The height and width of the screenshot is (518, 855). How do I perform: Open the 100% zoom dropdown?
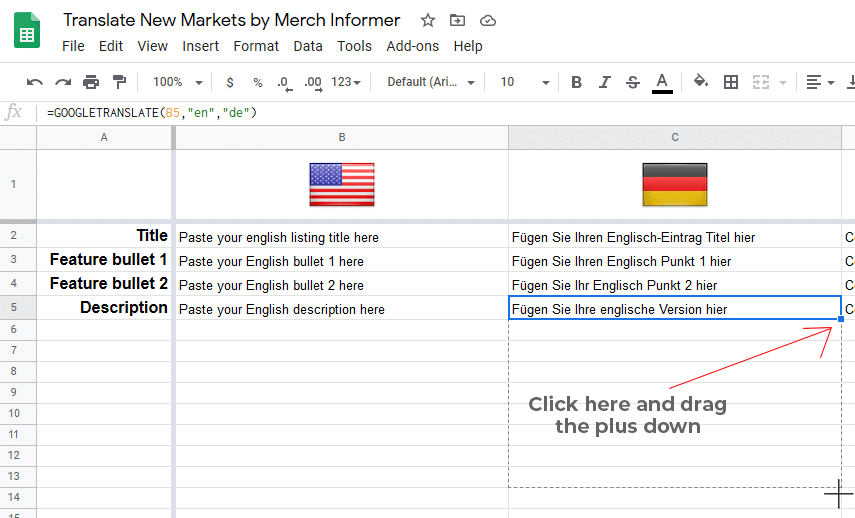178,82
